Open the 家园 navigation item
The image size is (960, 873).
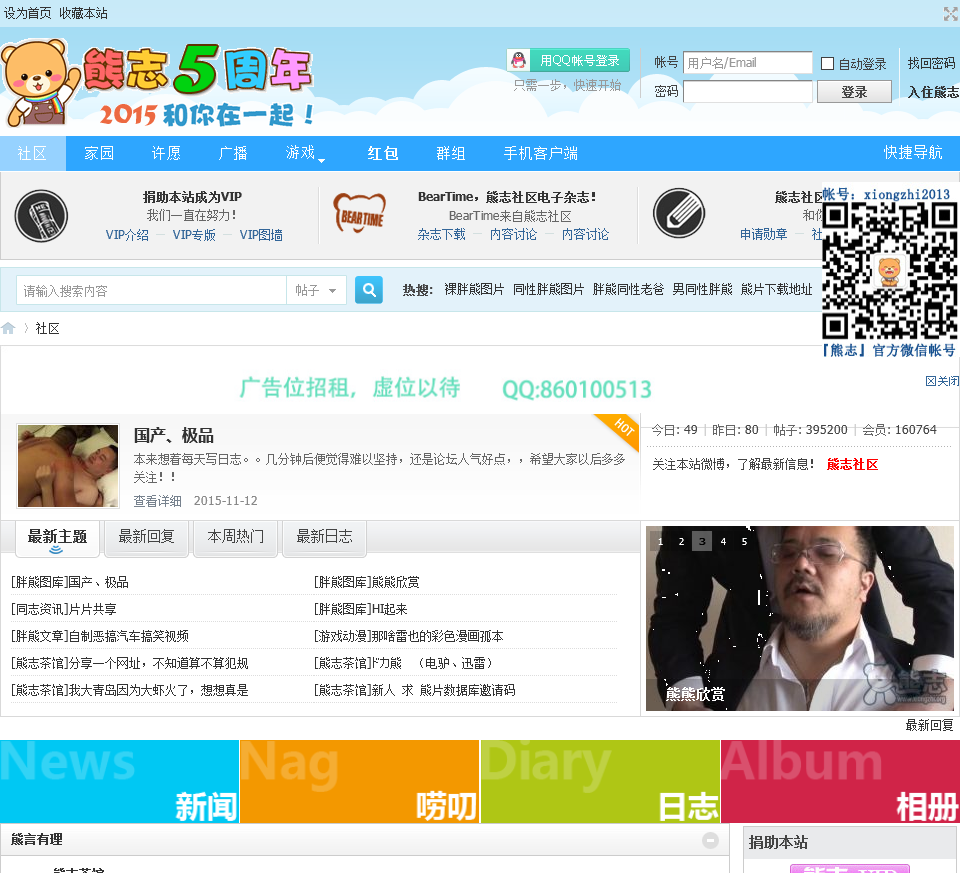[x=99, y=153]
